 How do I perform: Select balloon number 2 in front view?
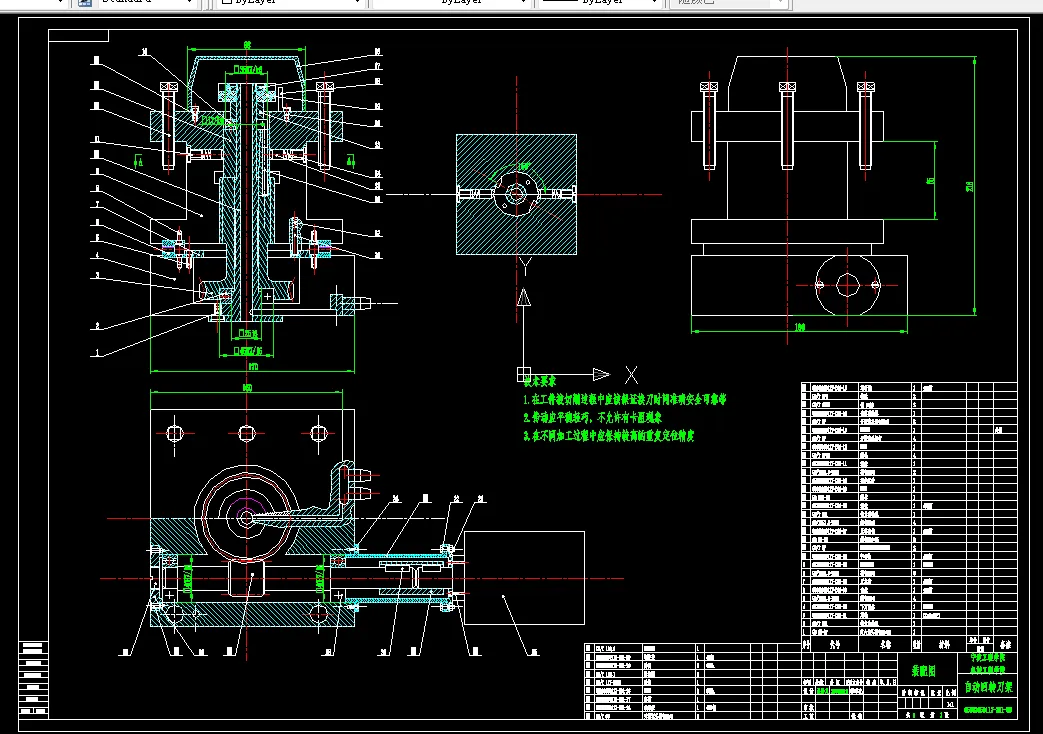[97, 326]
